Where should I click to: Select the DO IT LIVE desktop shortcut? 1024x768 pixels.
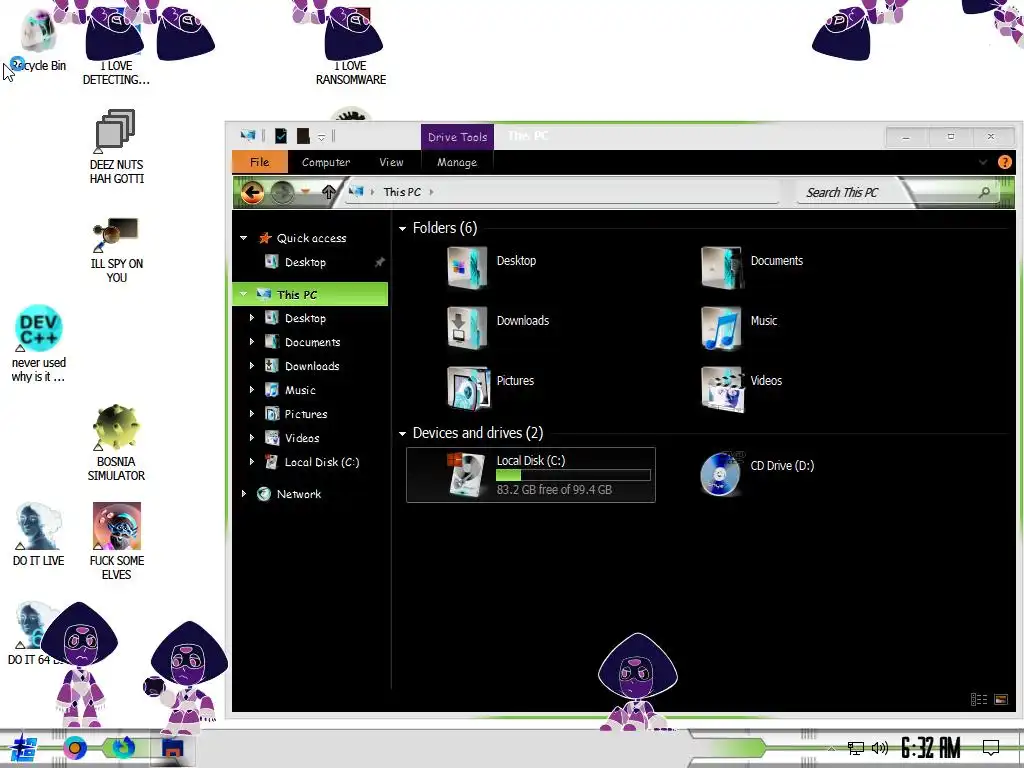tap(39, 534)
